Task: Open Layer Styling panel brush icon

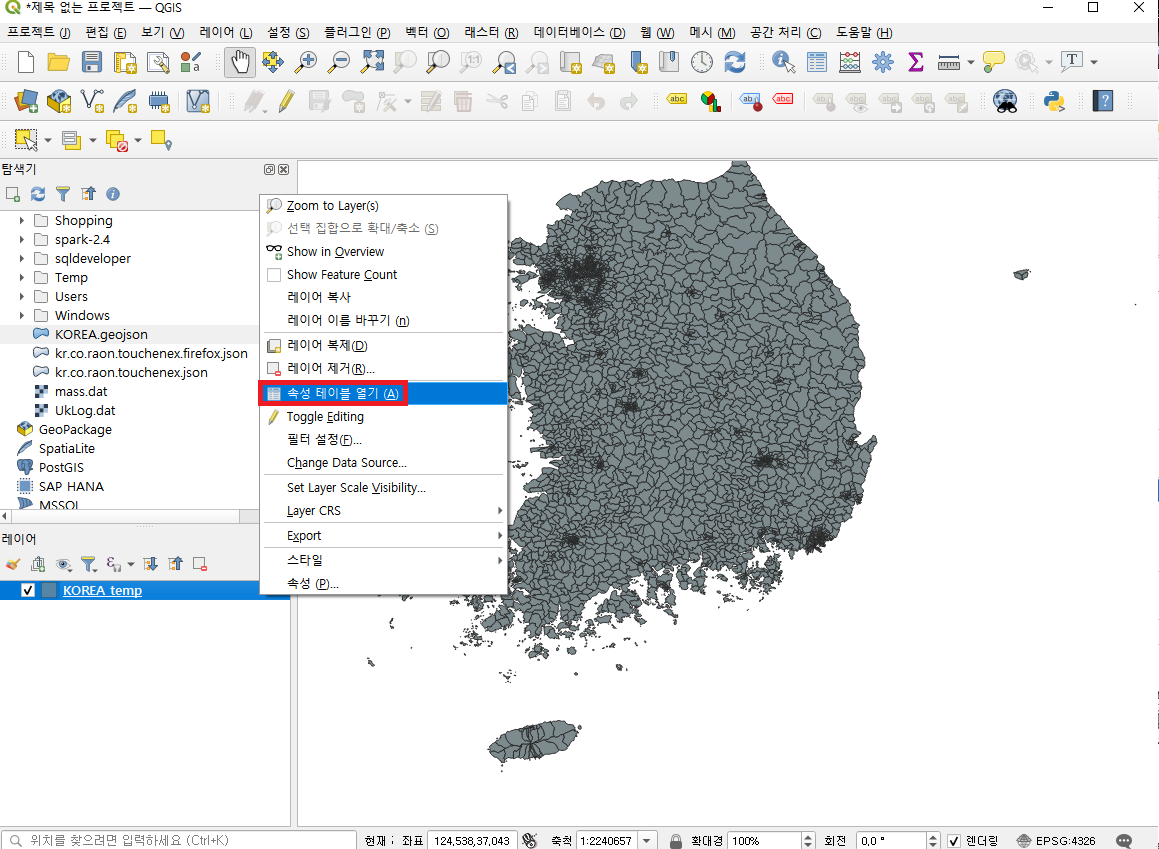Action: pos(13,565)
